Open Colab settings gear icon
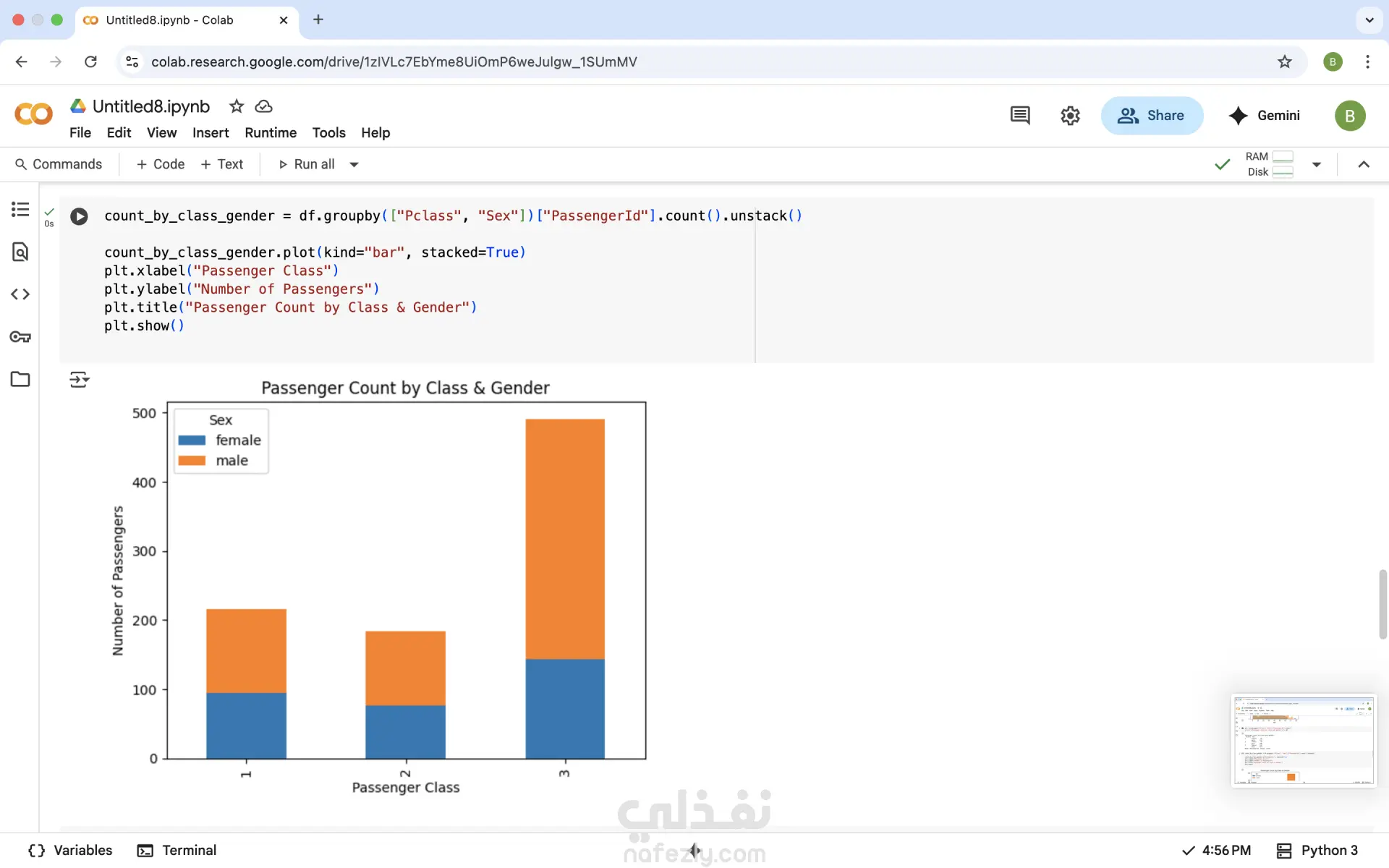The image size is (1389, 868). (1070, 116)
